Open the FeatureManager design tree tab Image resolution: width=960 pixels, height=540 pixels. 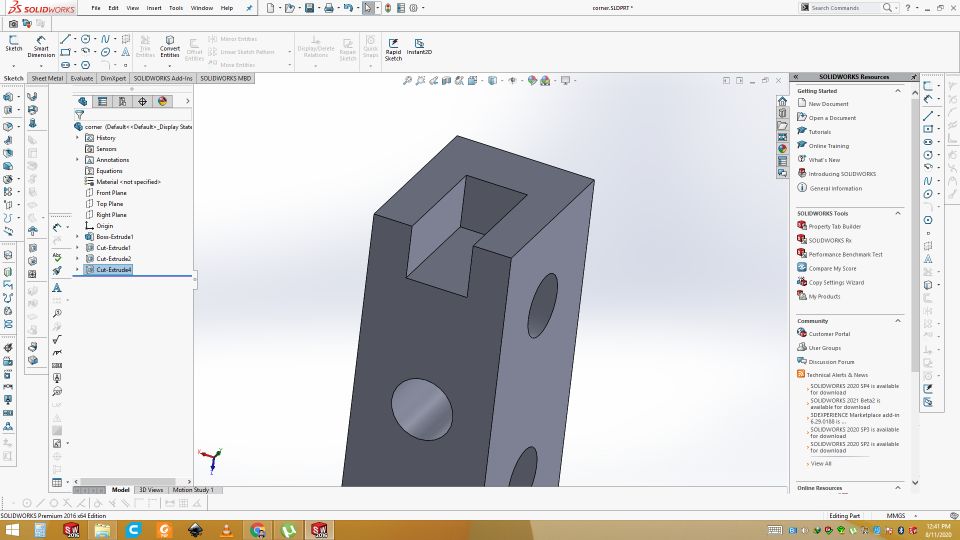[83, 102]
